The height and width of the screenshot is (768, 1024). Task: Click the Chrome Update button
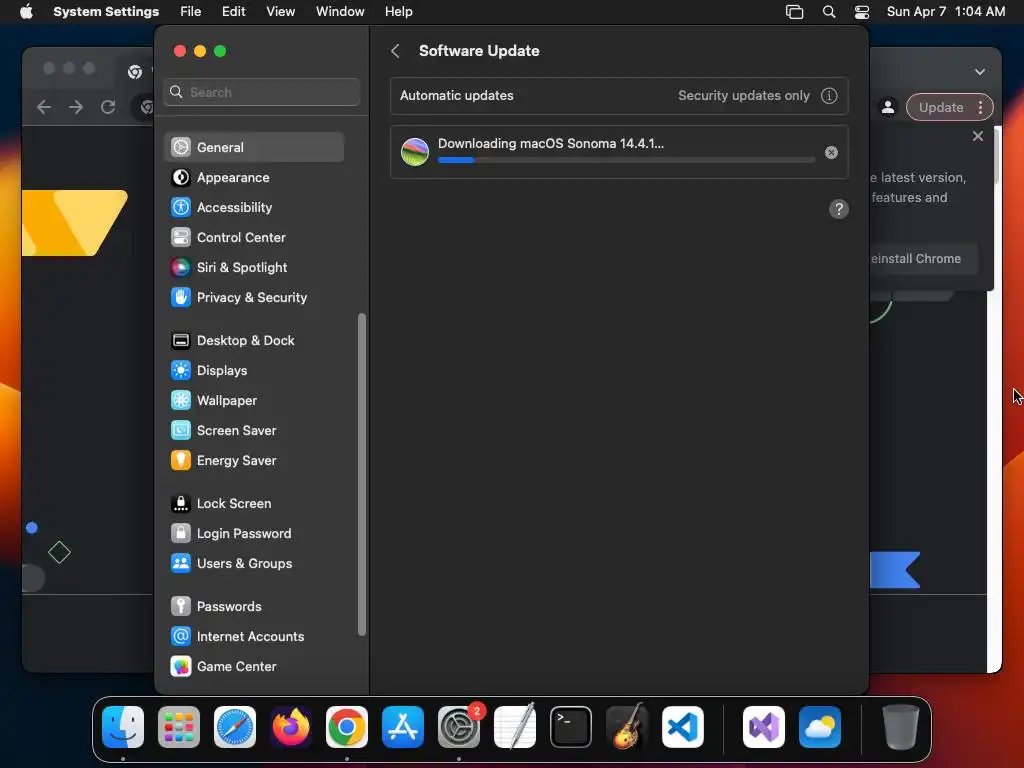point(940,107)
